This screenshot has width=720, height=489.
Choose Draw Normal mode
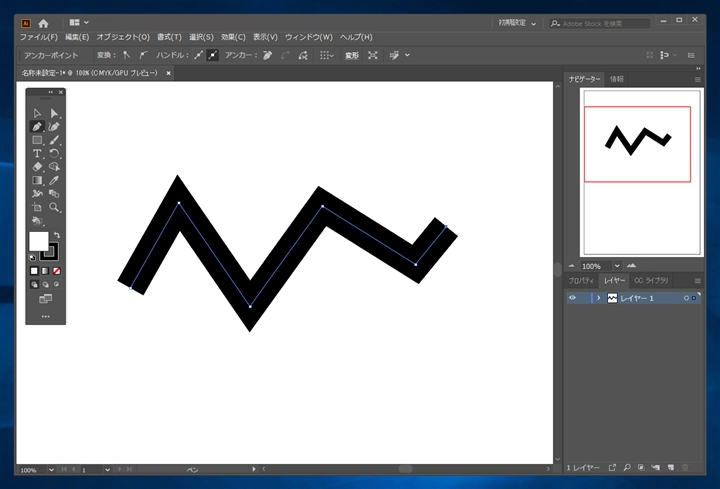click(34, 285)
